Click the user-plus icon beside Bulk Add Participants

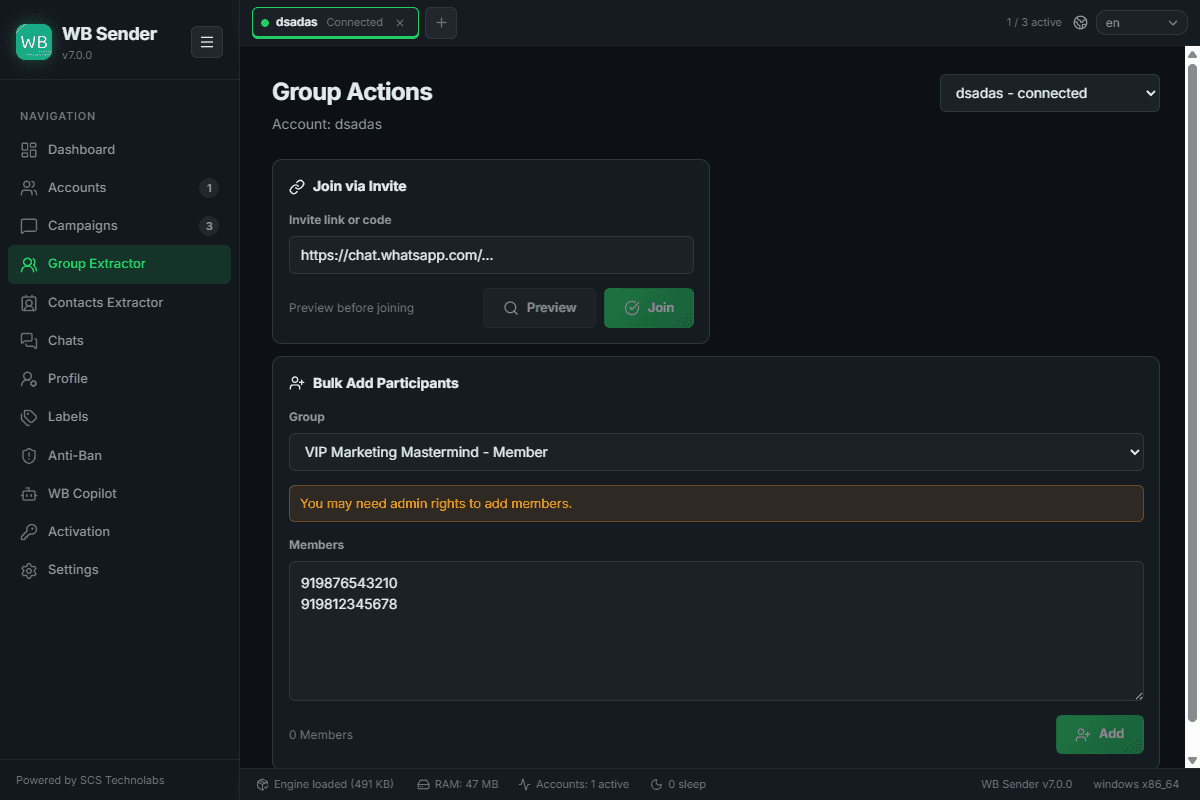[297, 383]
